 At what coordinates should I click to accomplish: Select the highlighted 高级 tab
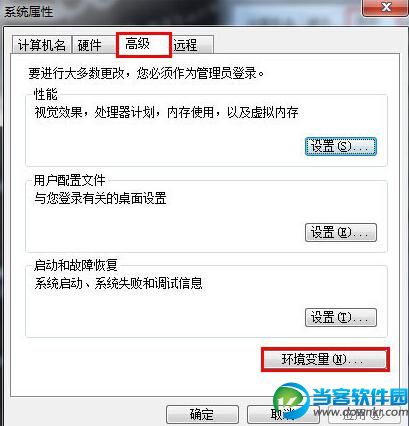pos(144,44)
